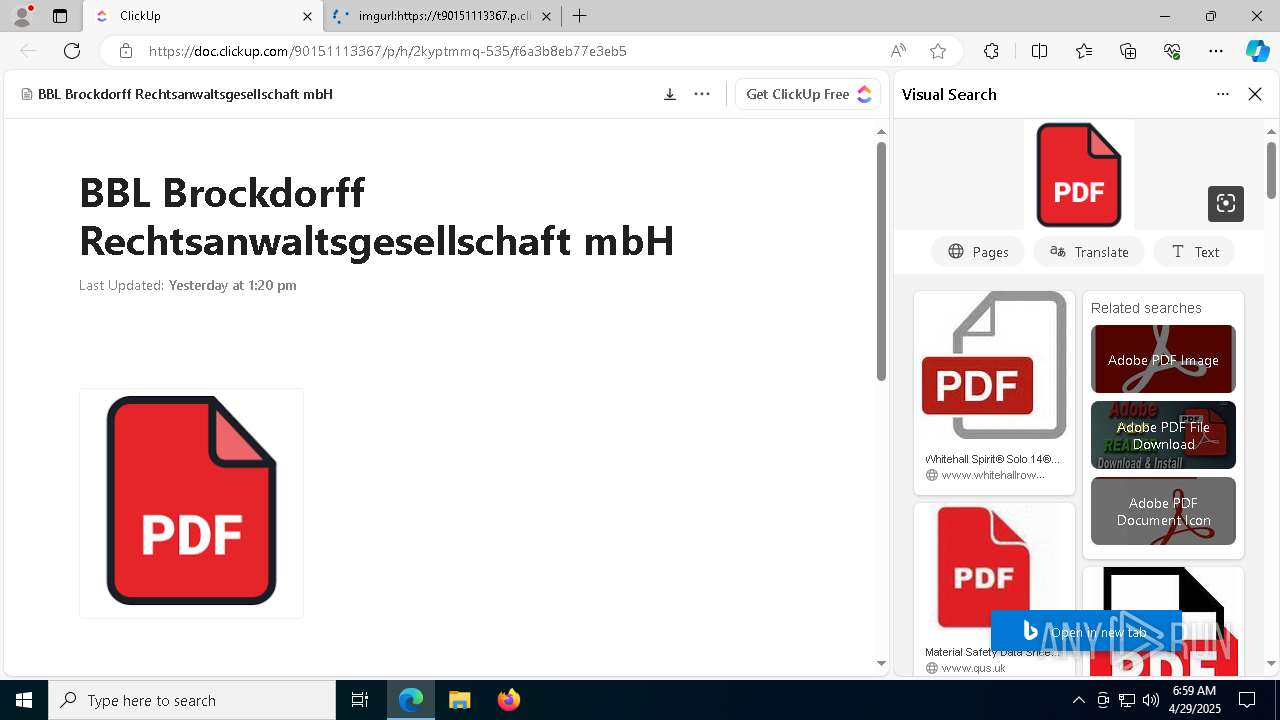Open Browser essentials heart icon

[1172, 51]
